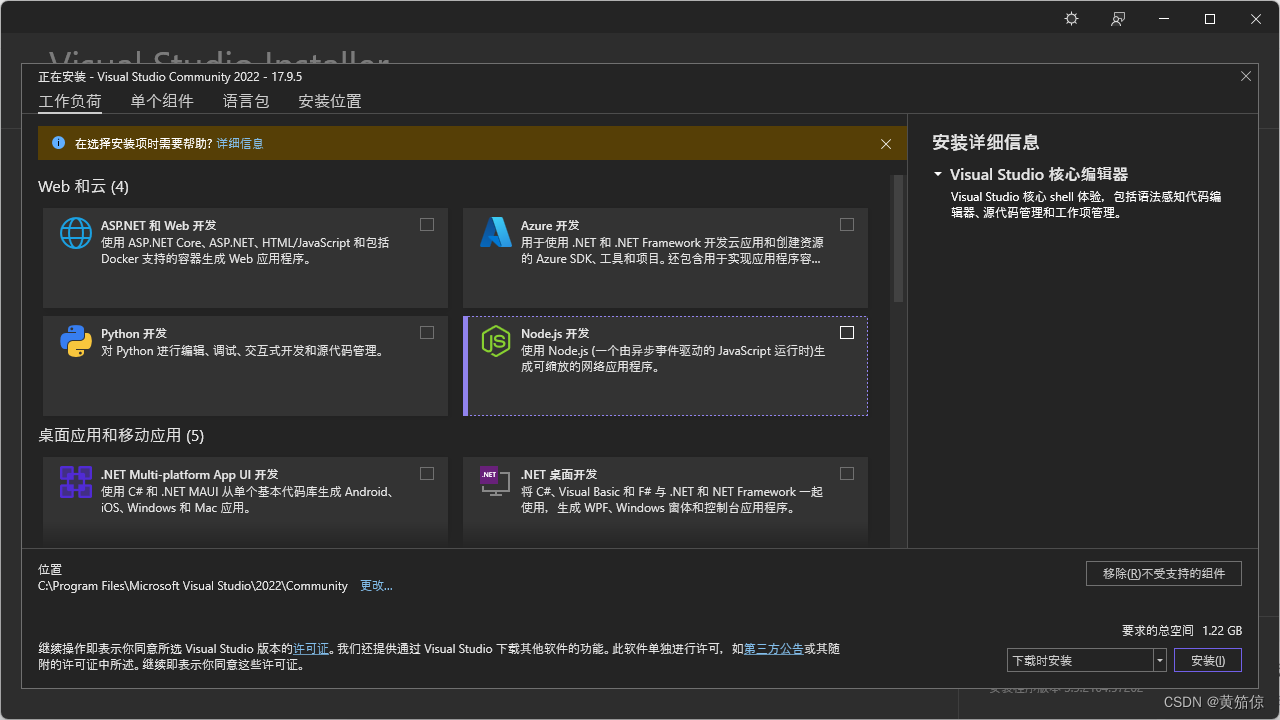Click the 桌面应用和移动应用 (5) heading
Image resolution: width=1280 pixels, height=720 pixels.
point(121,435)
